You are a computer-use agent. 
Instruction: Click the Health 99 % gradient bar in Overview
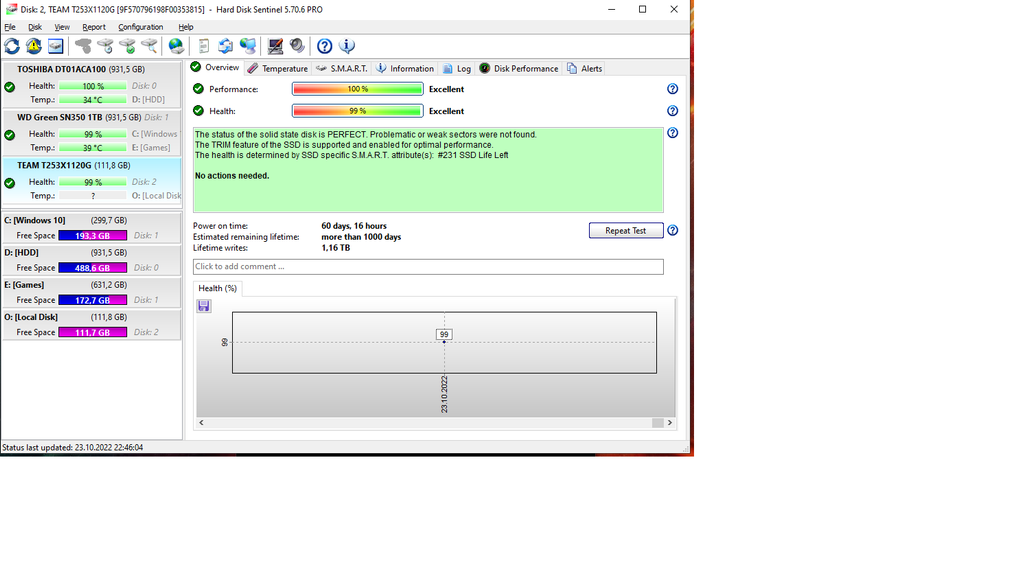357,111
